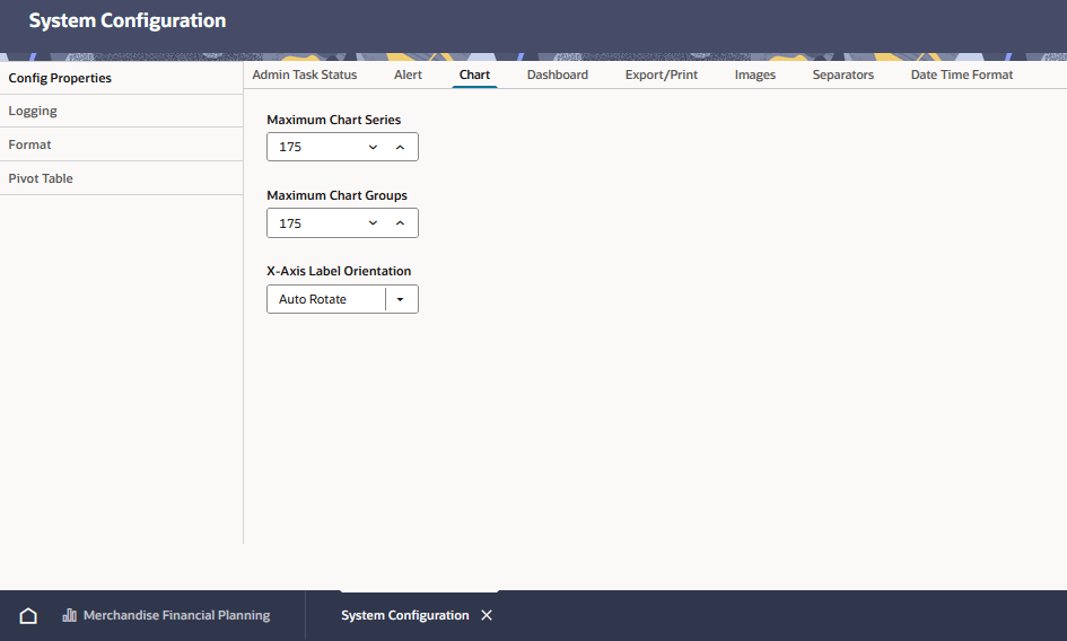Open the Alert tab

408,75
